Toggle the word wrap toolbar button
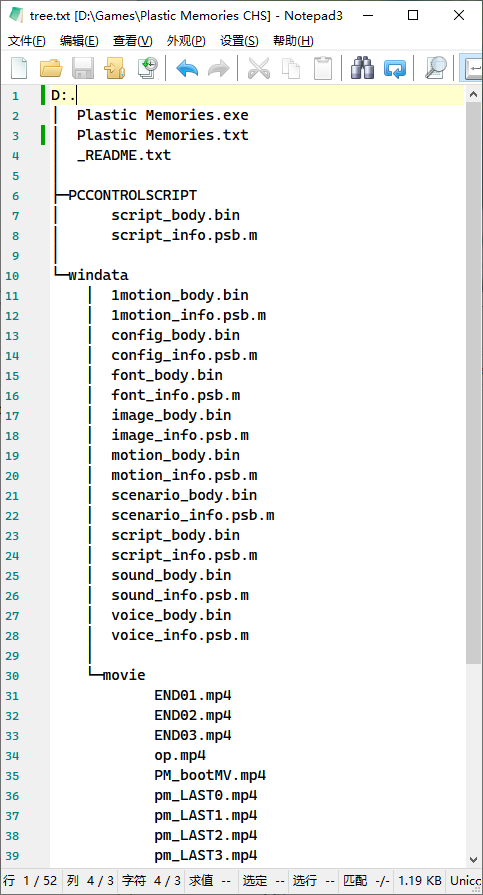 [x=472, y=68]
